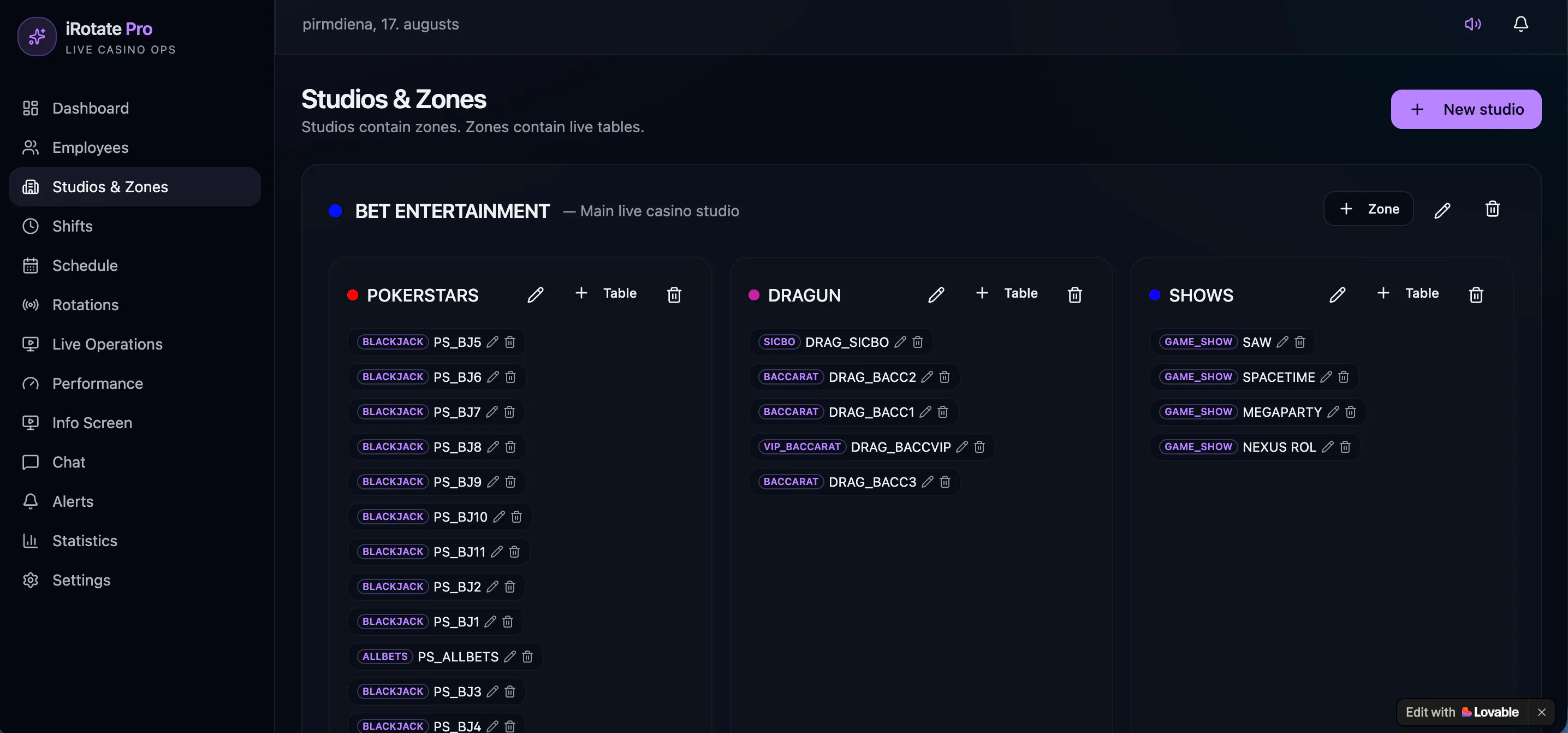Select Studios & Zones sidebar item
This screenshot has width=1568, height=733.
[134, 187]
